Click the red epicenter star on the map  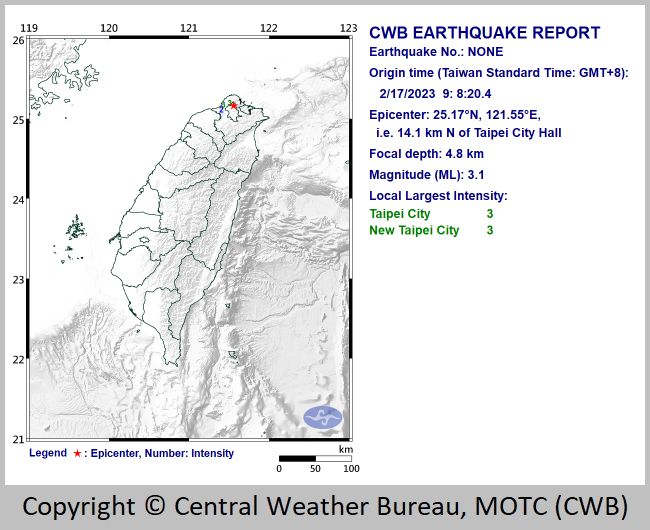tap(232, 104)
